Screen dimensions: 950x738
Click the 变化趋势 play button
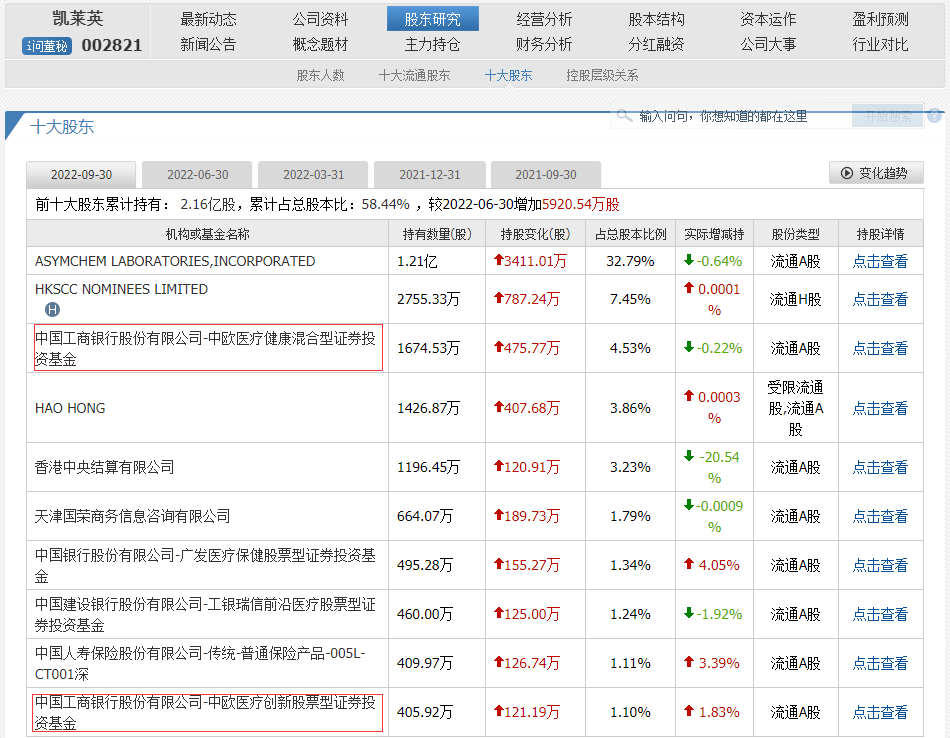coord(876,173)
